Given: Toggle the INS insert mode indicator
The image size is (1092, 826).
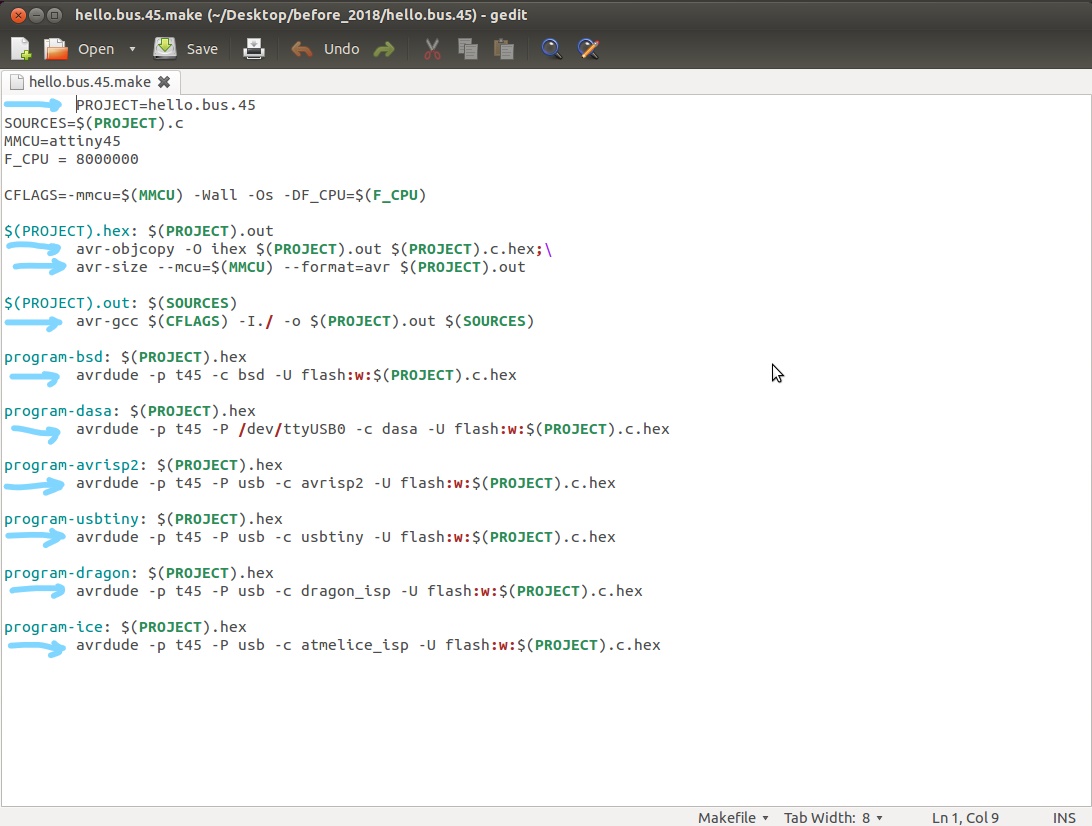Looking at the screenshot, I should [x=1064, y=818].
